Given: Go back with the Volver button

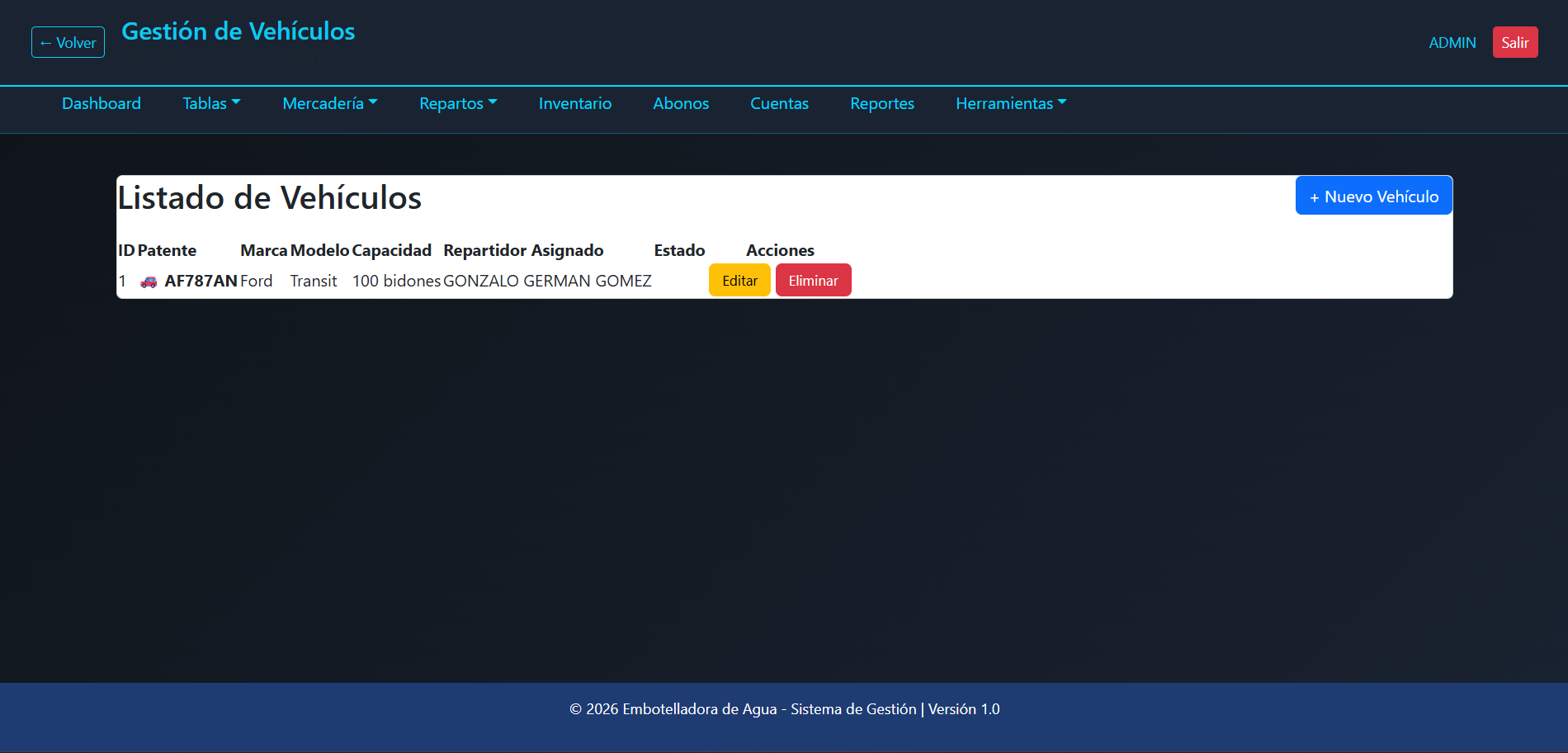Looking at the screenshot, I should [x=68, y=42].
